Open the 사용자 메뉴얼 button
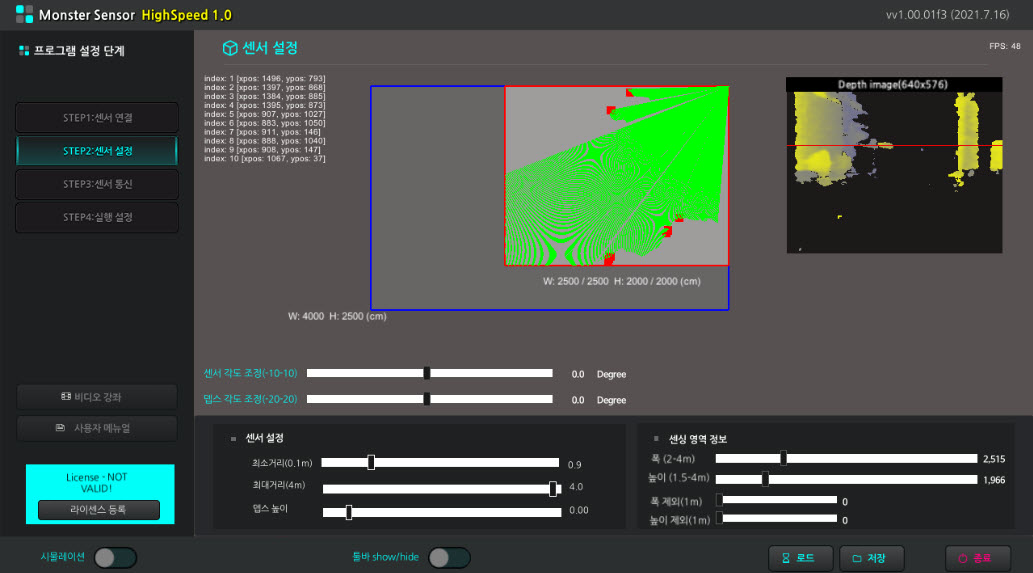 click(x=98, y=428)
